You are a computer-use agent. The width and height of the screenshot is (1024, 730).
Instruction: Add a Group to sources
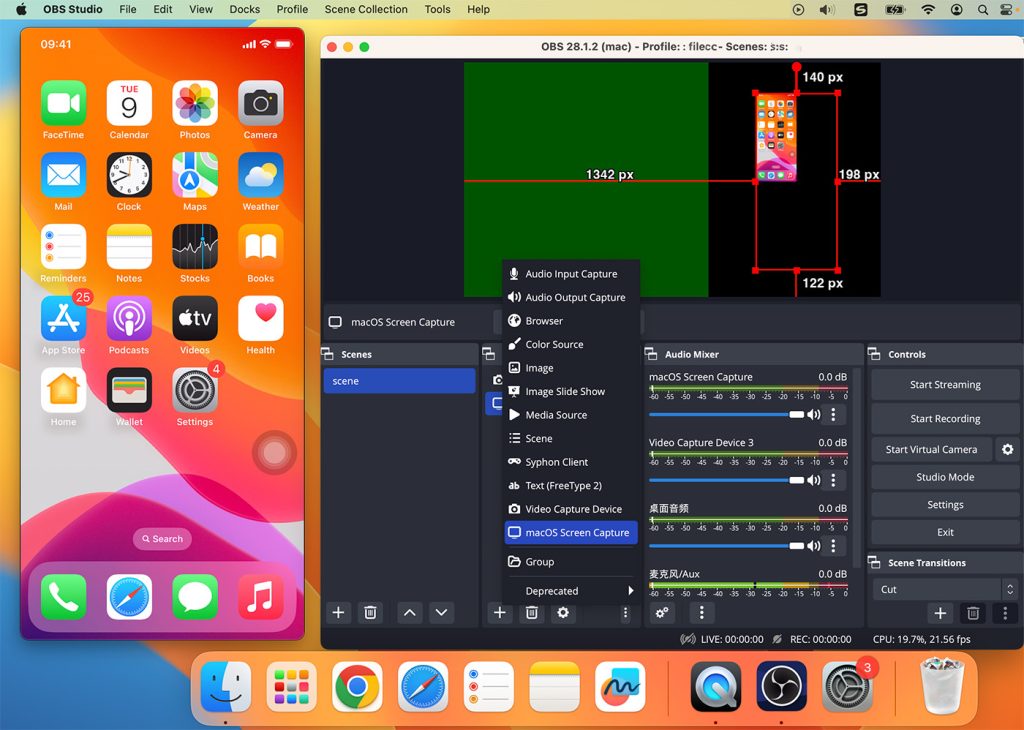tap(571, 562)
